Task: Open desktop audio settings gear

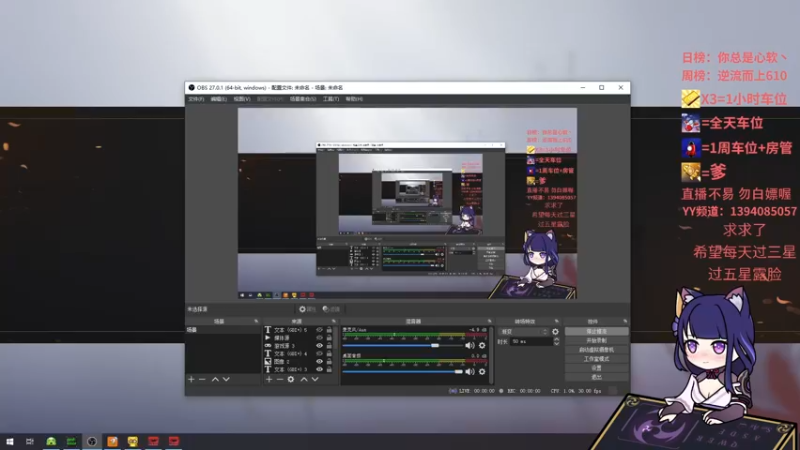Action: 482,371
